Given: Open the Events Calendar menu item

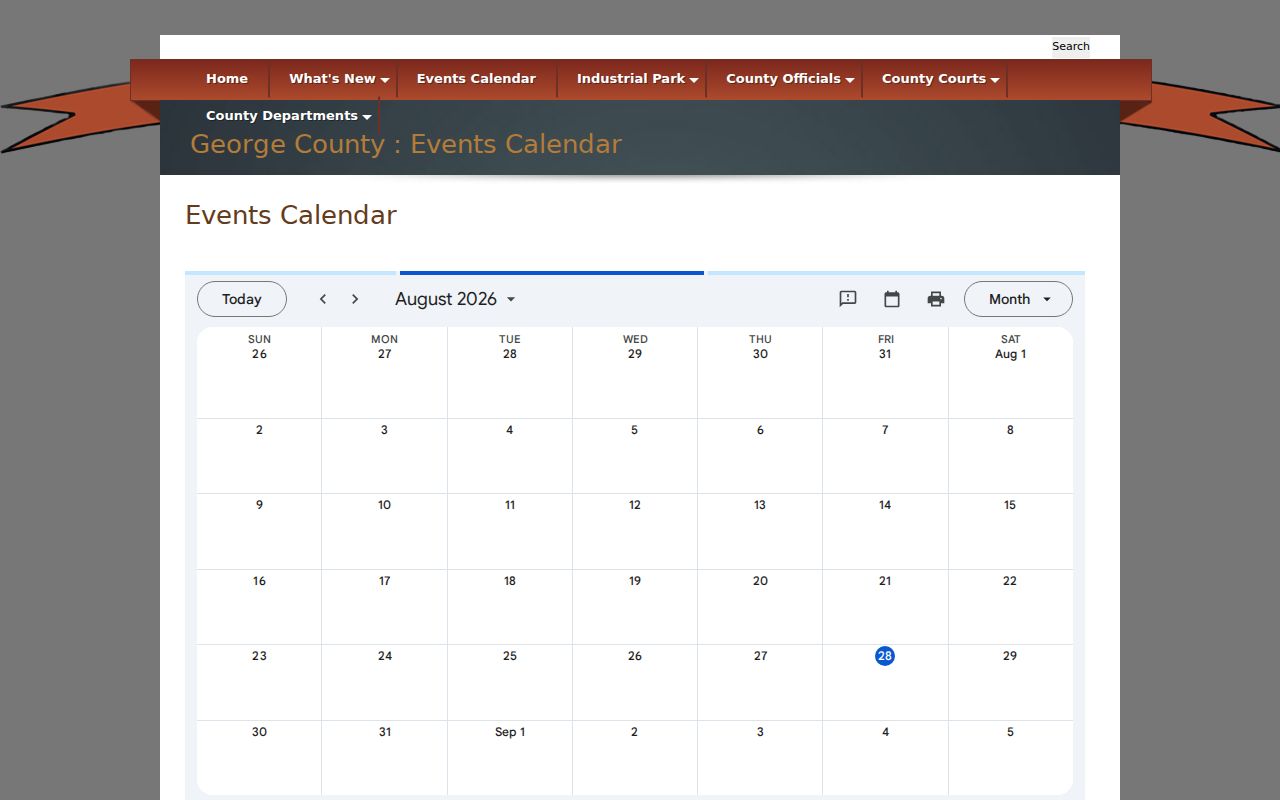Looking at the screenshot, I should tap(476, 79).
